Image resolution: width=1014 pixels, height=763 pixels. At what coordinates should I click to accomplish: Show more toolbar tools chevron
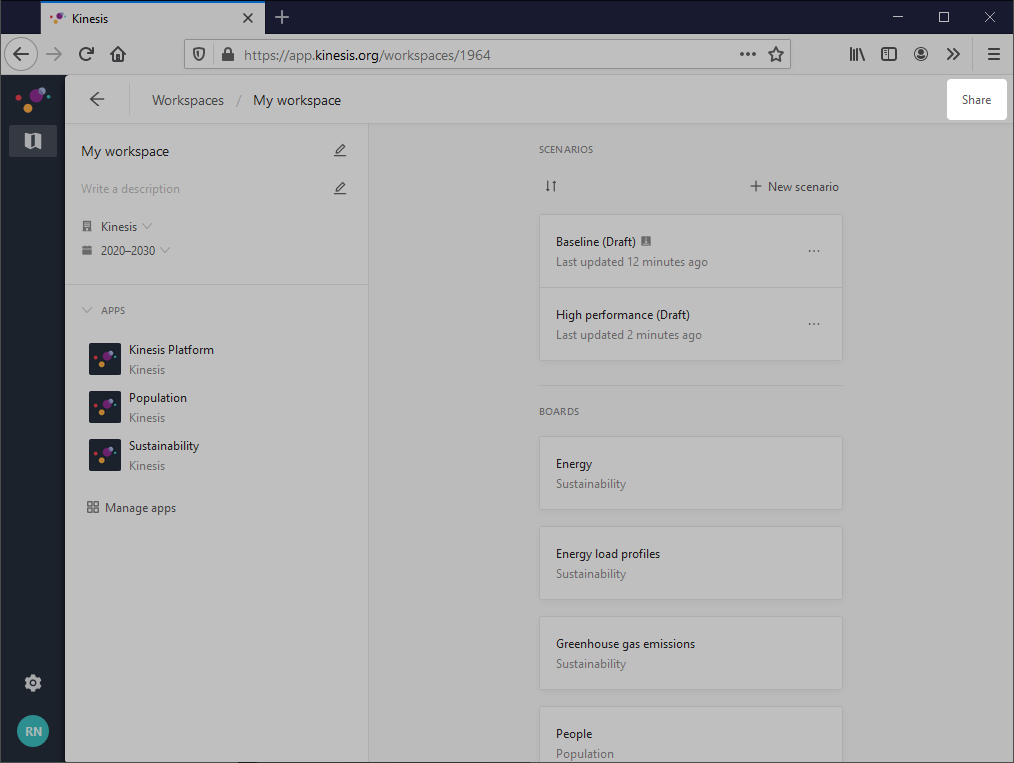(x=953, y=54)
